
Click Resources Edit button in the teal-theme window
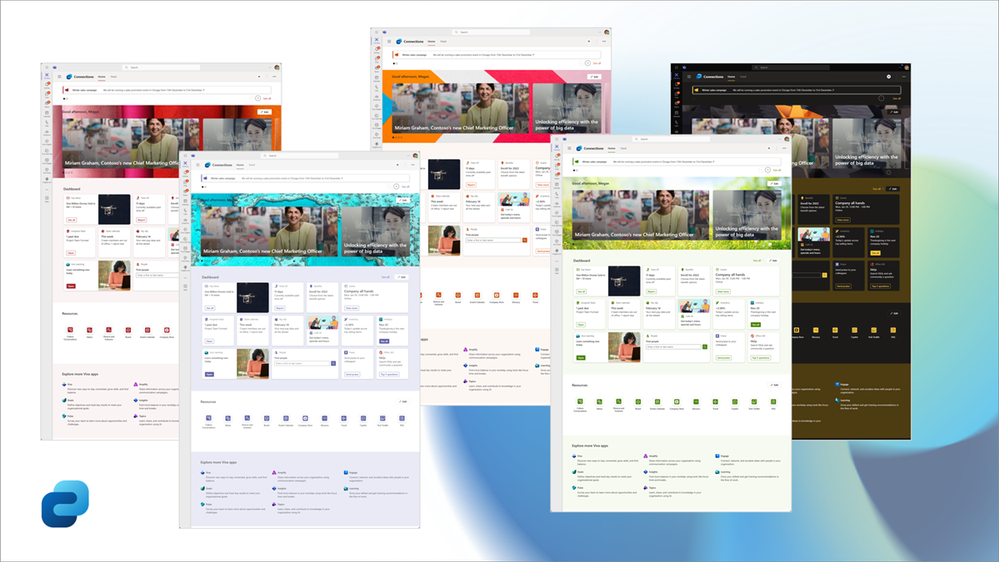(x=403, y=402)
